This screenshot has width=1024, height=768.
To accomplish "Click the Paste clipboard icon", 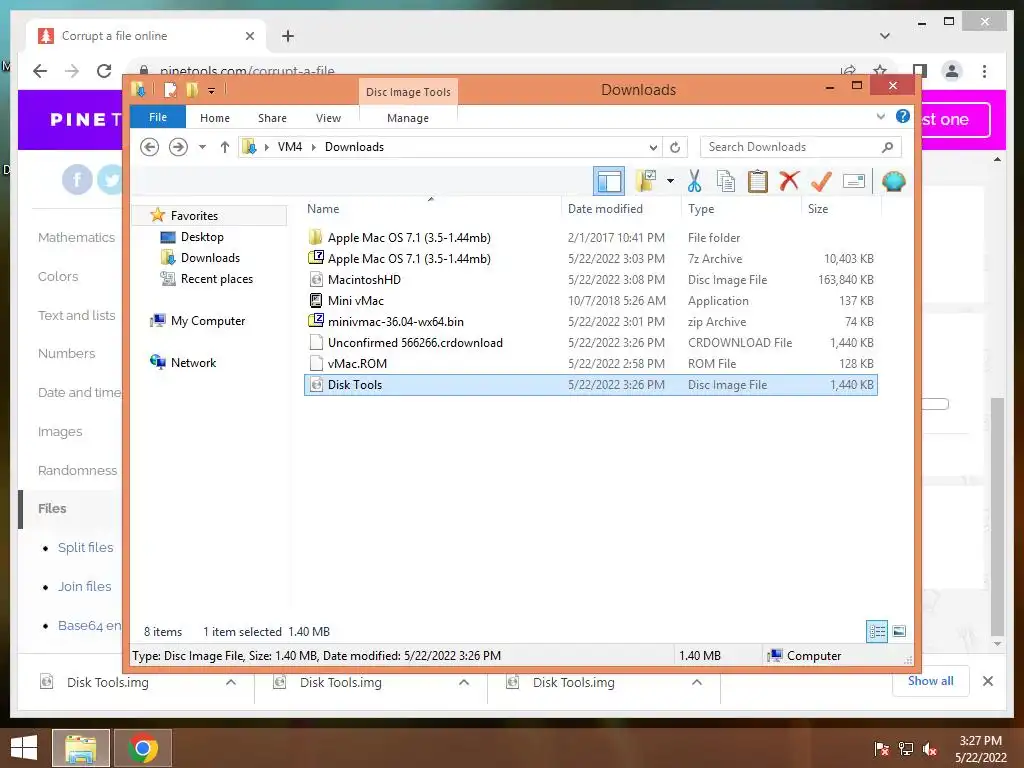I will tap(758, 181).
